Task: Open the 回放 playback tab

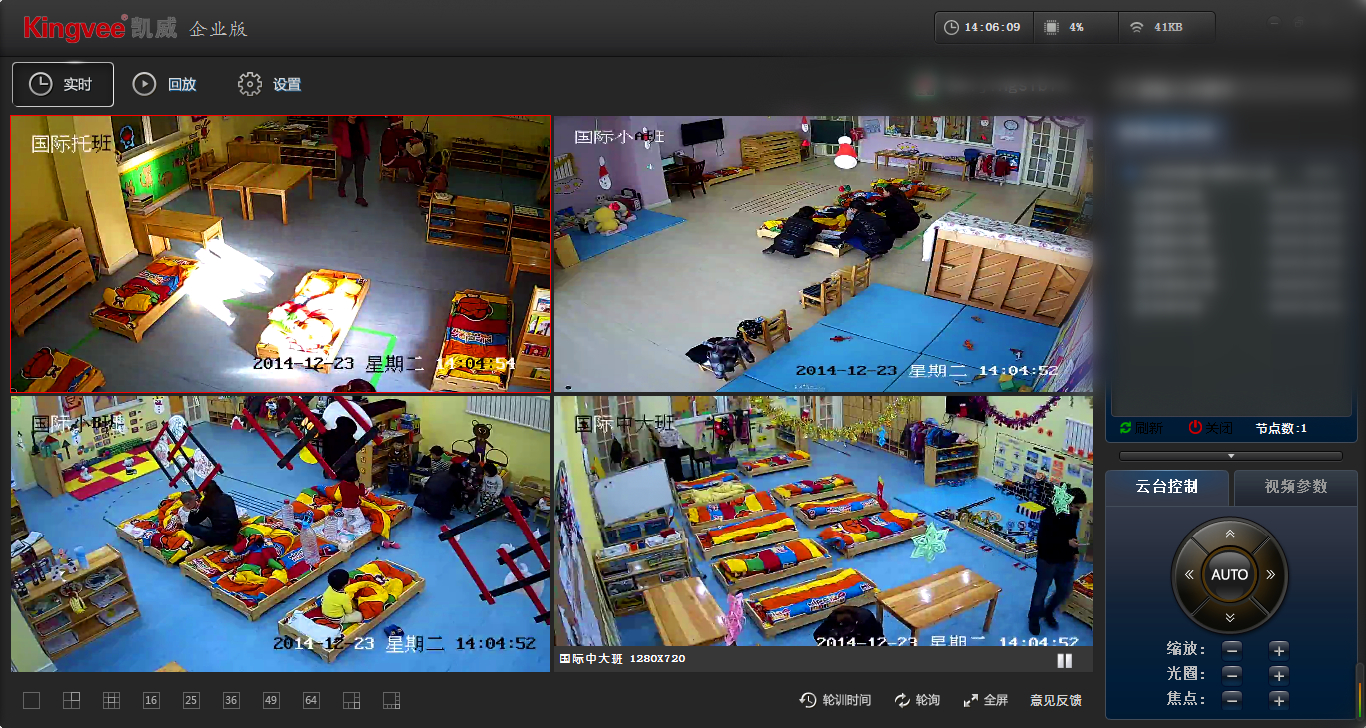Action: (x=165, y=84)
